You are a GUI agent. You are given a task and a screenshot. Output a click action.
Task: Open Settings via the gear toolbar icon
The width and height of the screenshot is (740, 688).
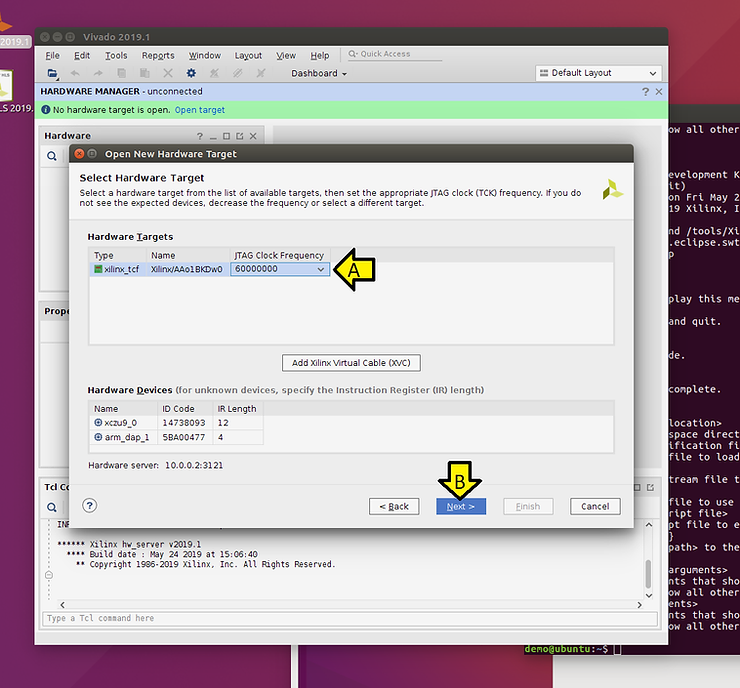pyautogui.click(x=191, y=73)
